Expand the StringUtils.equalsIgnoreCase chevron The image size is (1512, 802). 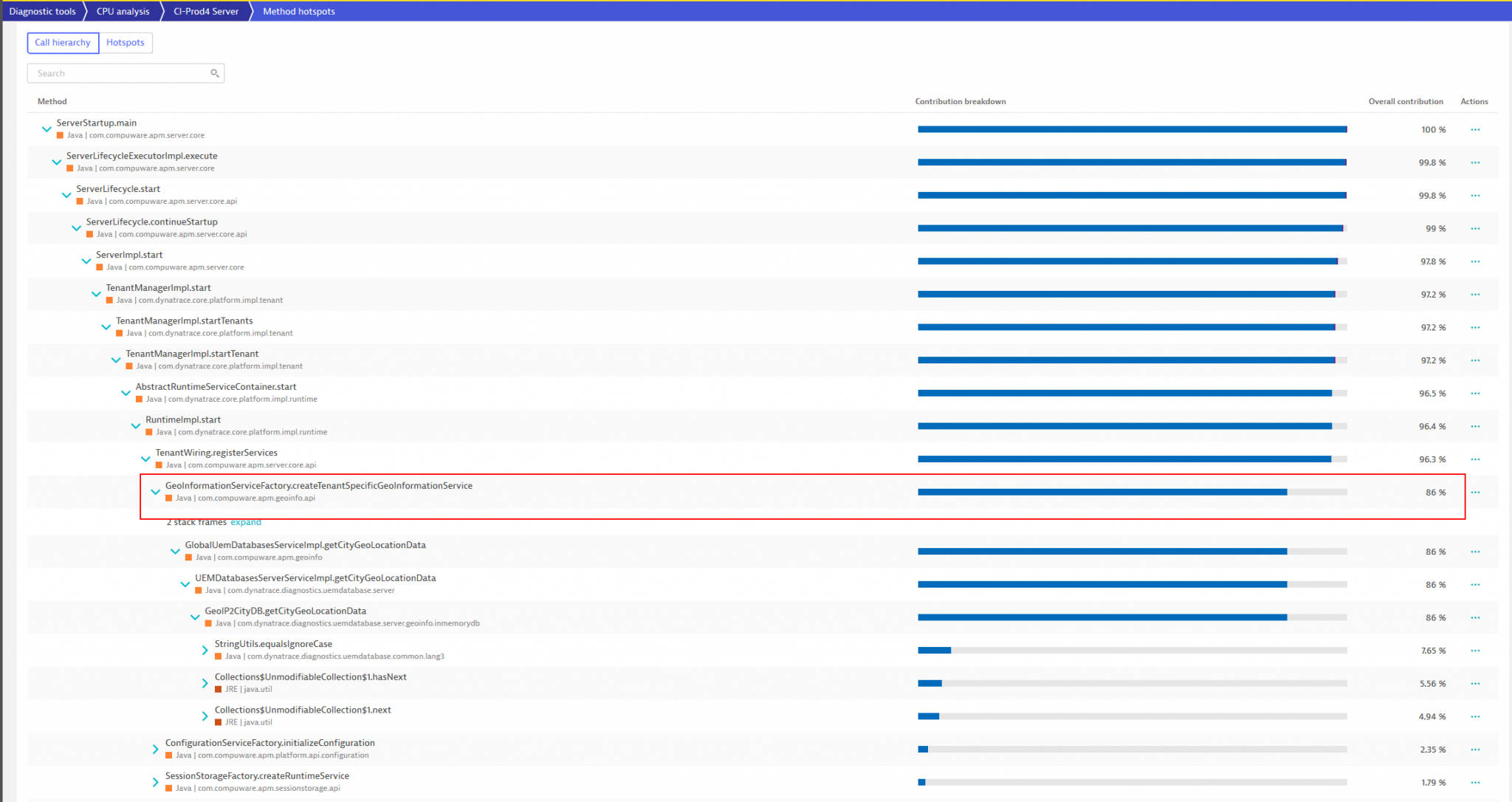[205, 650]
